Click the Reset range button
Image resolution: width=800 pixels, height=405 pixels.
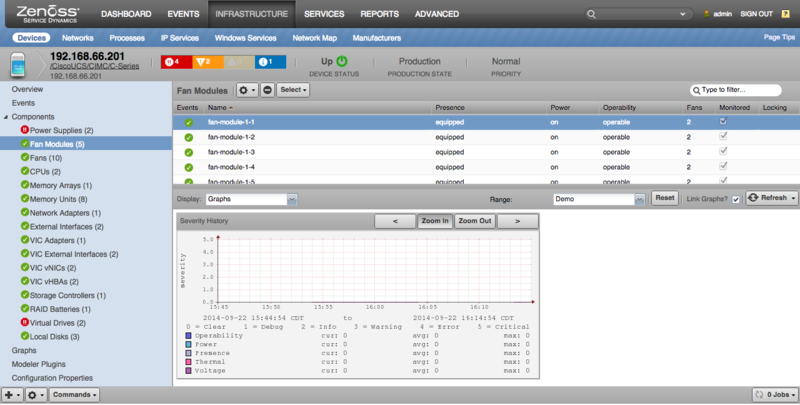(x=664, y=198)
